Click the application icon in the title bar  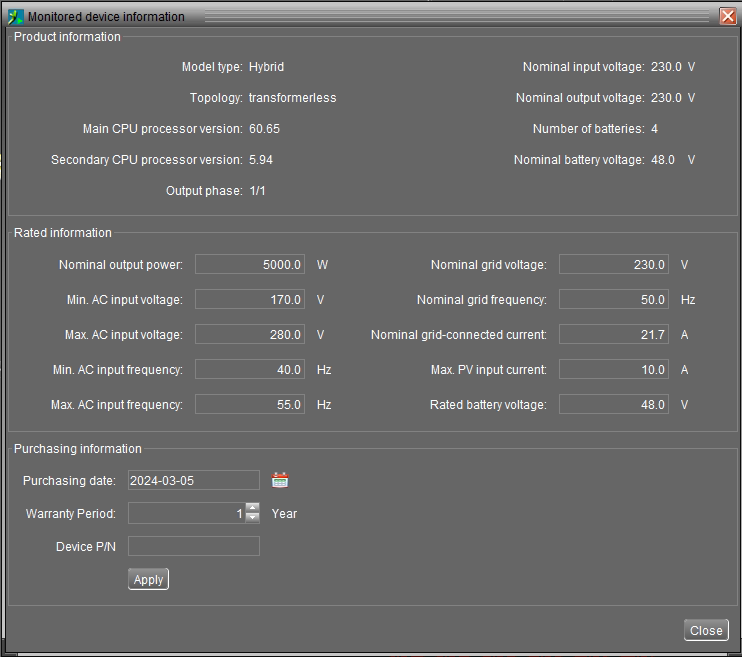[15, 16]
